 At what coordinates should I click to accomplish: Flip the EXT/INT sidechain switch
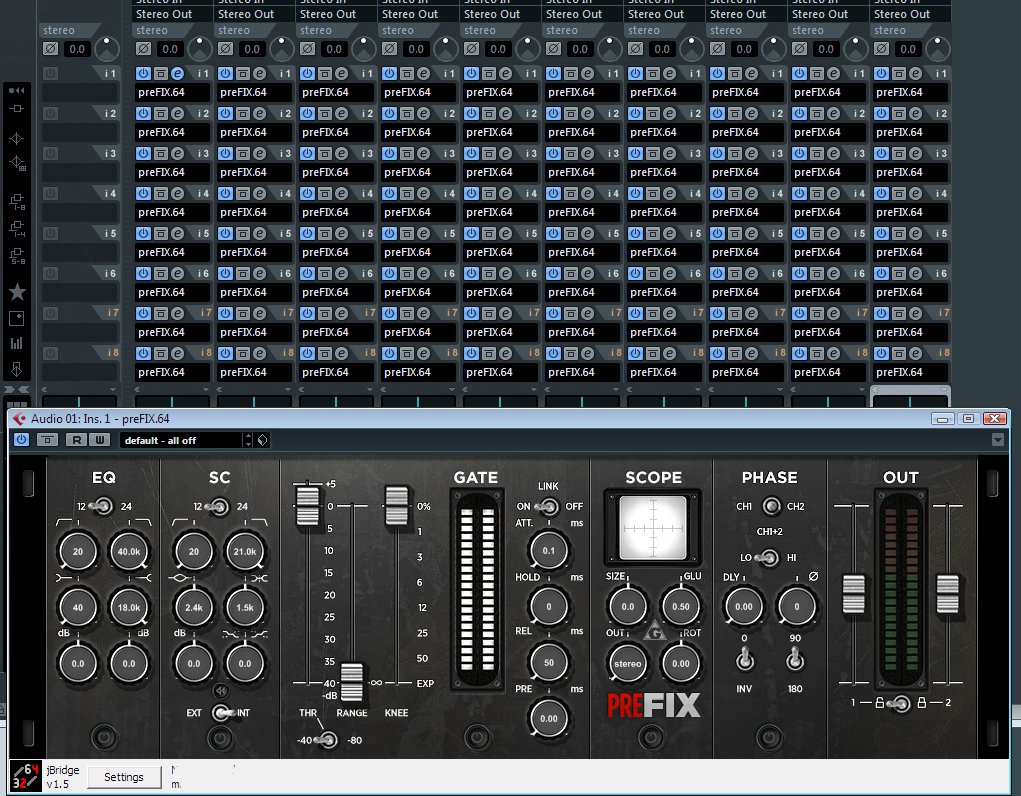[221, 713]
